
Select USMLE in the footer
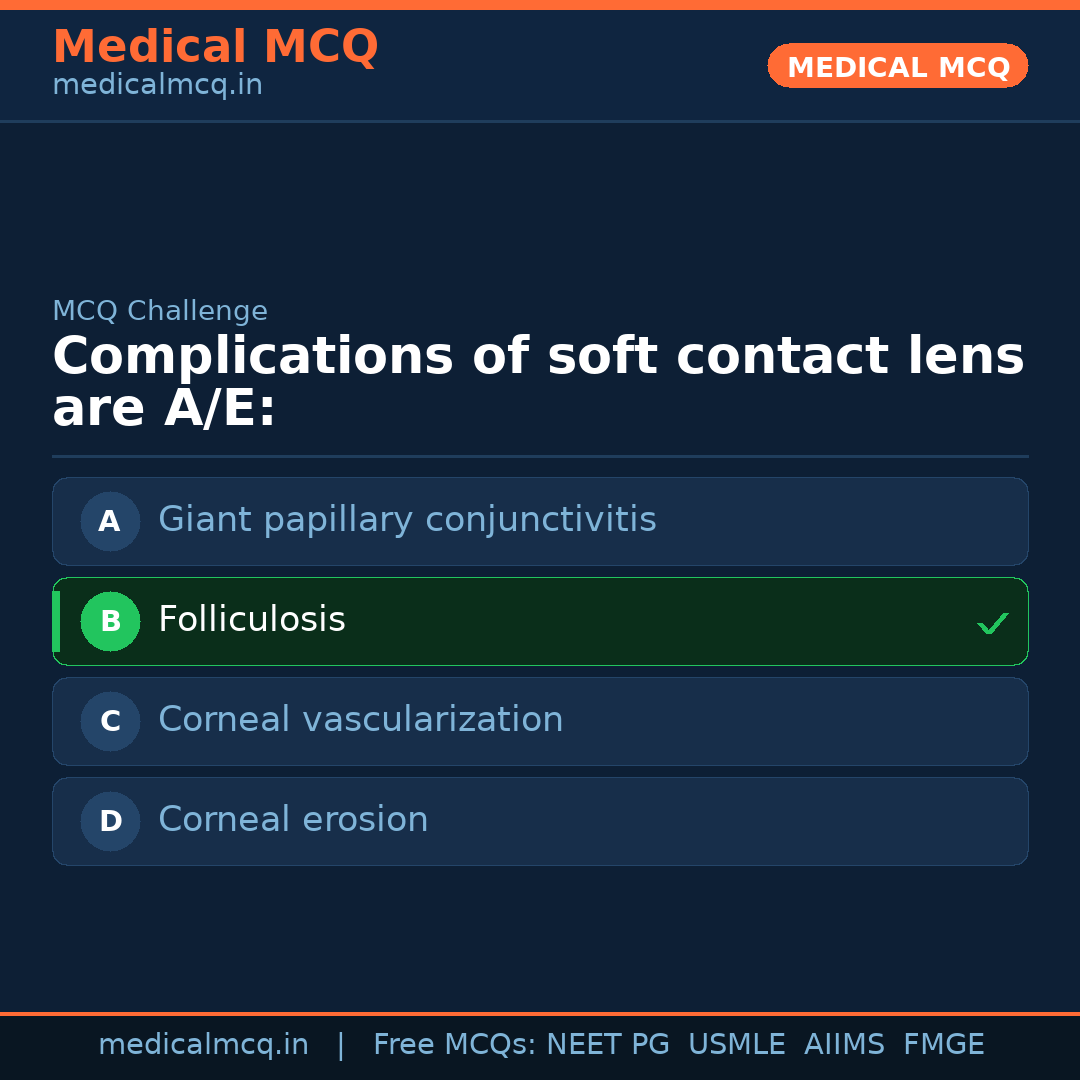click(x=736, y=1045)
